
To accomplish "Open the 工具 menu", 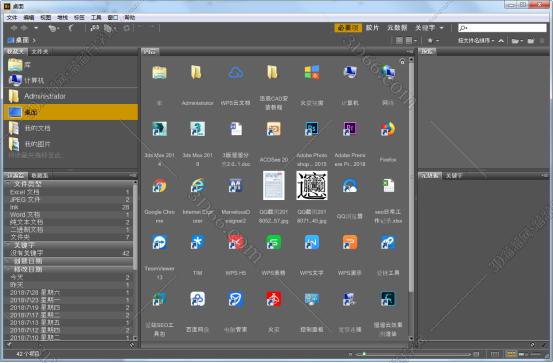I will coord(96,17).
